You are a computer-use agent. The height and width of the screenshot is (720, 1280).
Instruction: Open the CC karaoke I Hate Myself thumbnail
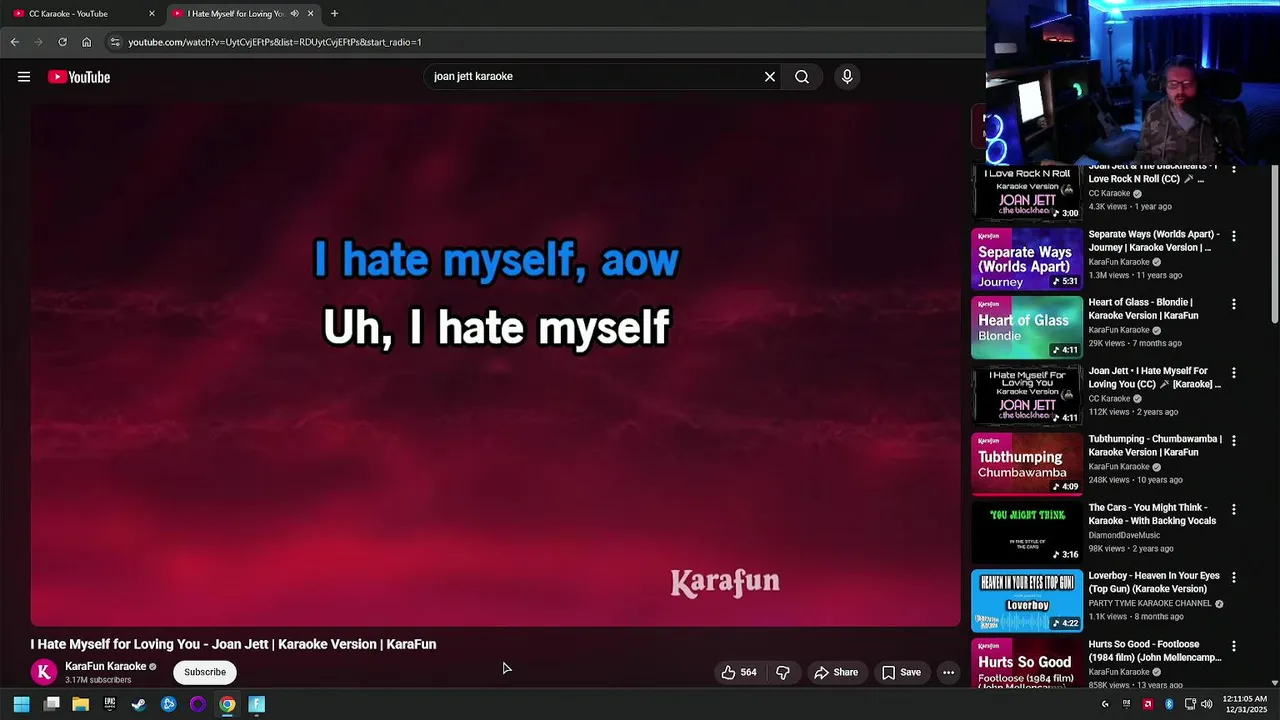(1027, 395)
